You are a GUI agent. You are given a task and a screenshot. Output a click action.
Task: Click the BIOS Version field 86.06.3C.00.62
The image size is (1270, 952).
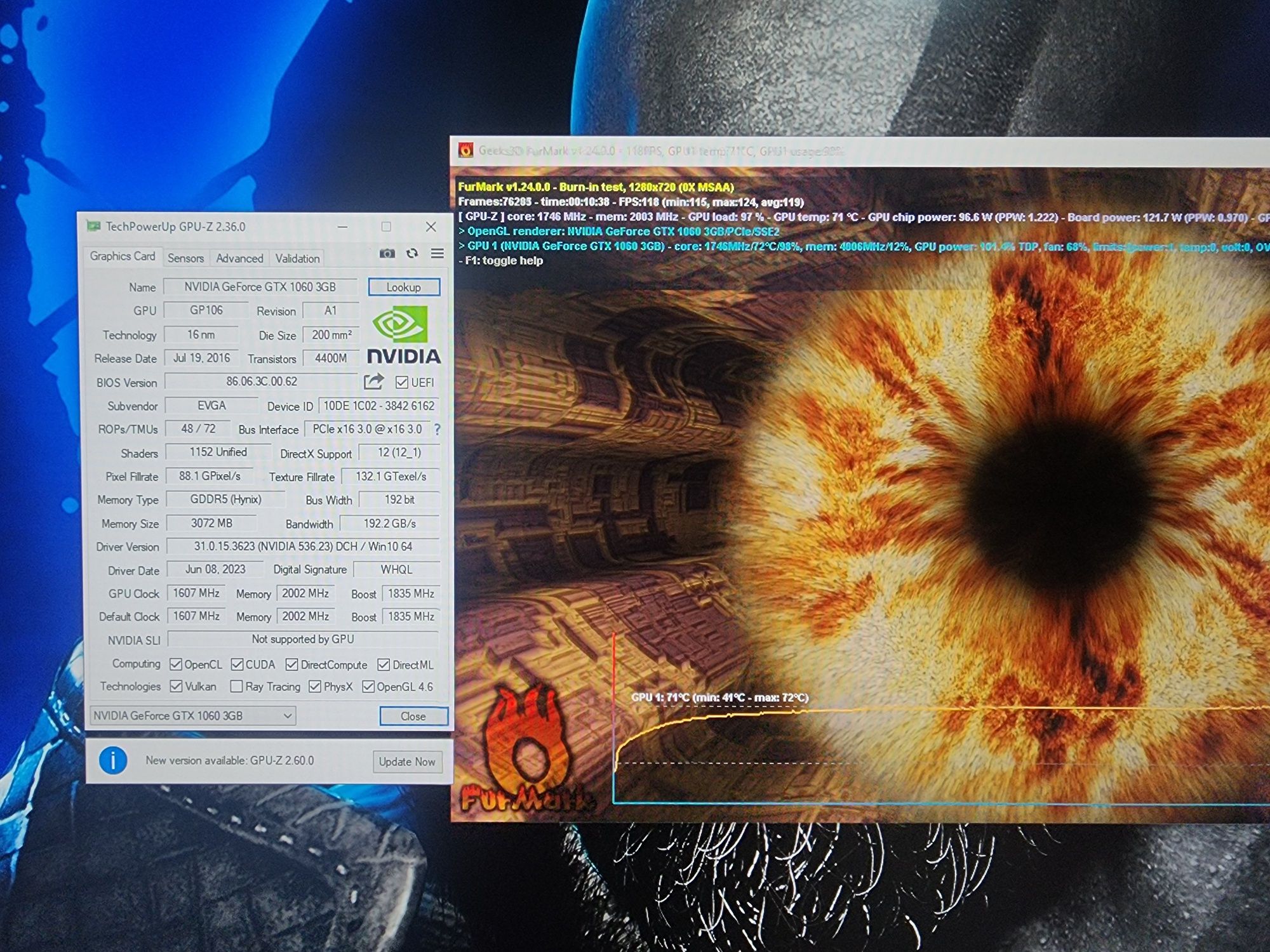click(262, 381)
